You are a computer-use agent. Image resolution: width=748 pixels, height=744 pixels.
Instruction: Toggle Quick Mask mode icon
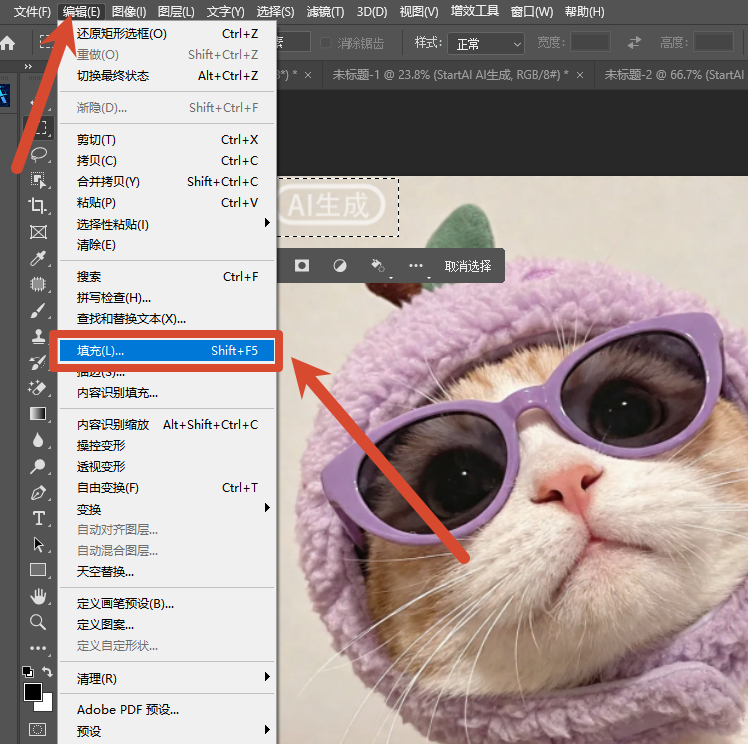(x=37, y=729)
